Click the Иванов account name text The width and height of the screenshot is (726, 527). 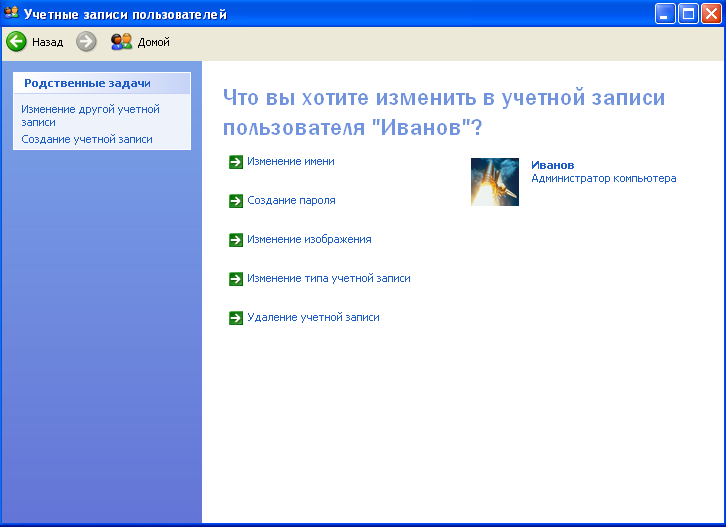[552, 165]
